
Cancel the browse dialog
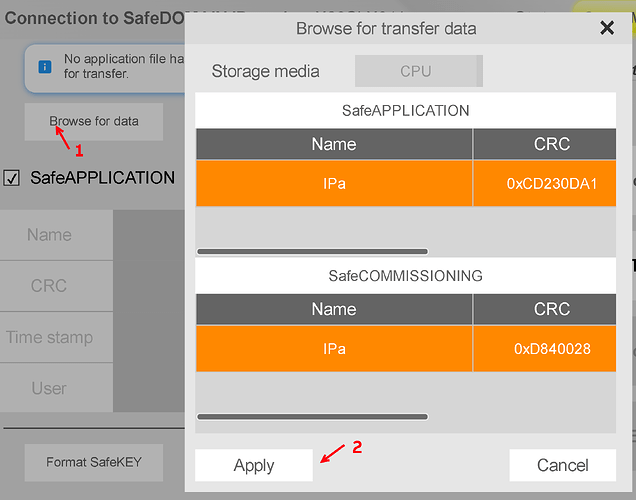[562, 465]
